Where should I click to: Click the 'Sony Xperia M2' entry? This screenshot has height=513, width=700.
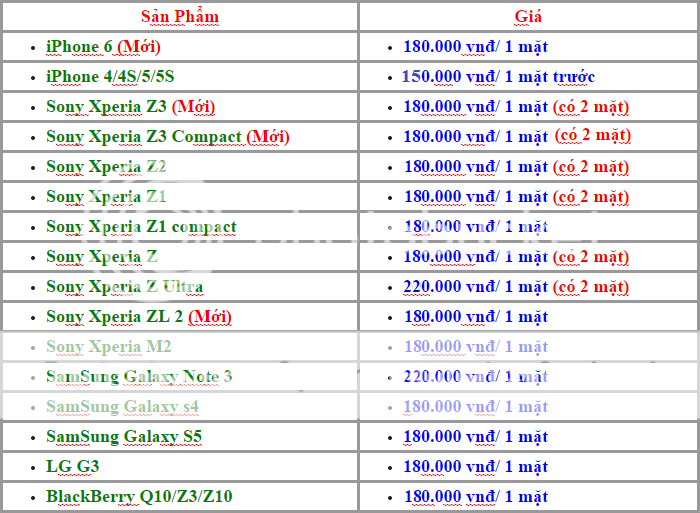(x=108, y=346)
